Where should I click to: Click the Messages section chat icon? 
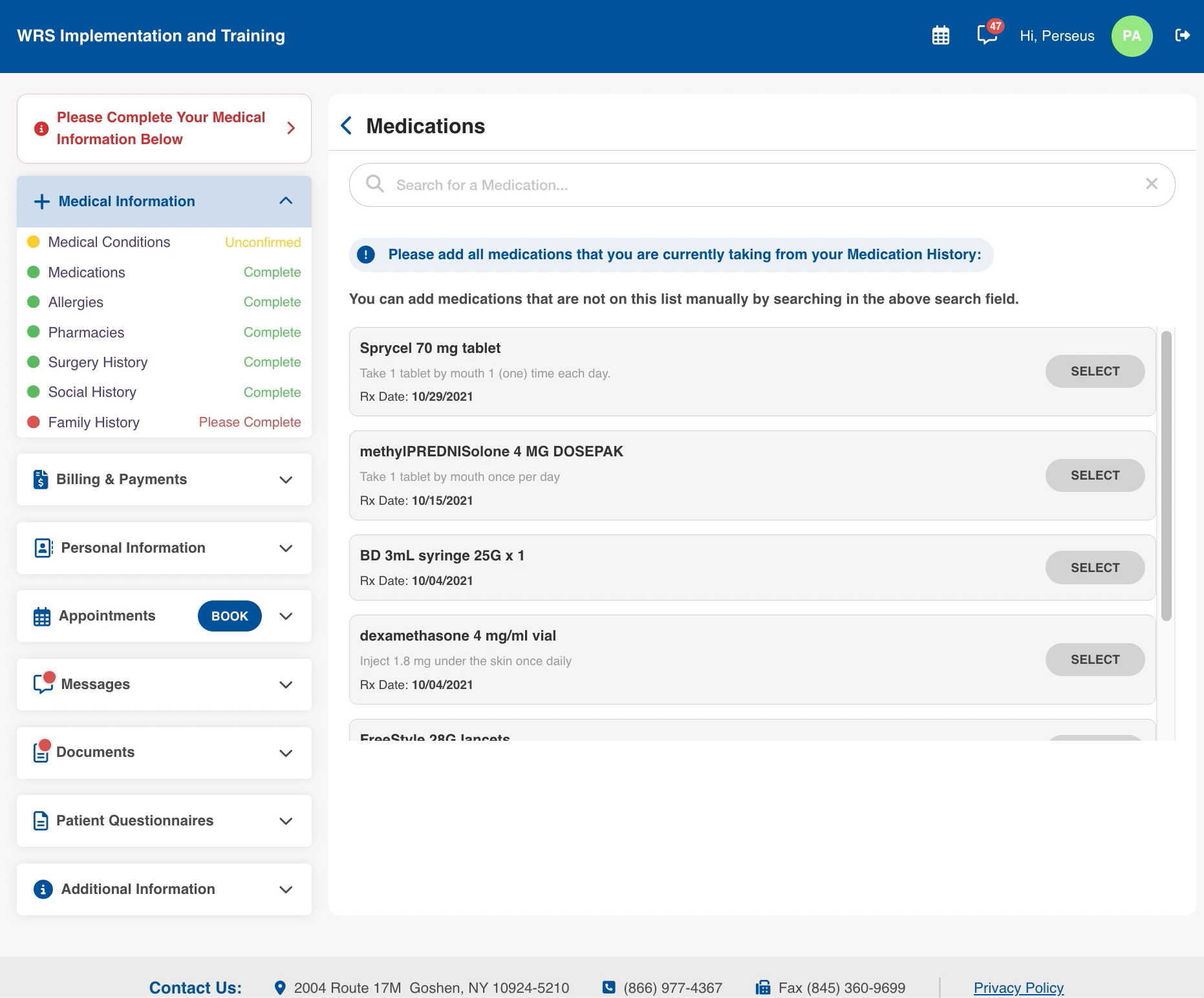43,684
